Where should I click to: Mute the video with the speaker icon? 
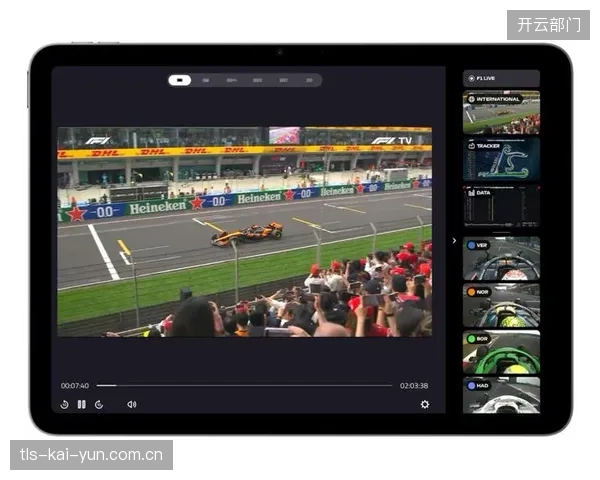pyautogui.click(x=132, y=404)
